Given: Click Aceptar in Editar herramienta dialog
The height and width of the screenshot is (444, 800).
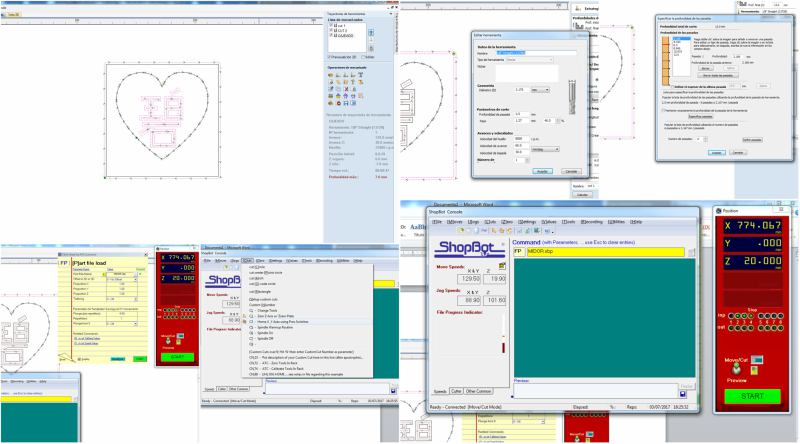Looking at the screenshot, I should pos(543,171).
